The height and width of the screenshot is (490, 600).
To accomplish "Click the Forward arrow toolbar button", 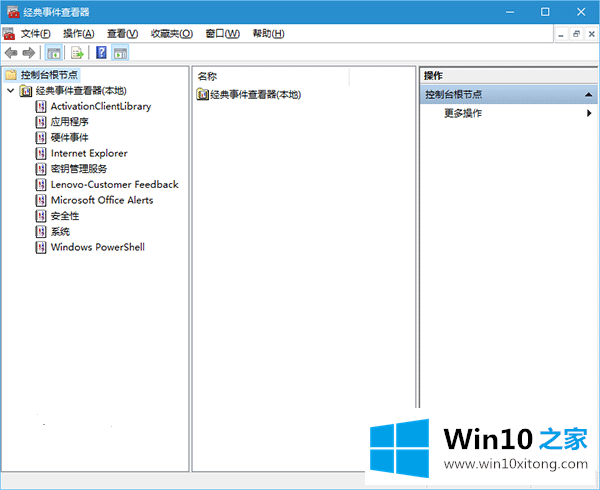I will click(29, 53).
